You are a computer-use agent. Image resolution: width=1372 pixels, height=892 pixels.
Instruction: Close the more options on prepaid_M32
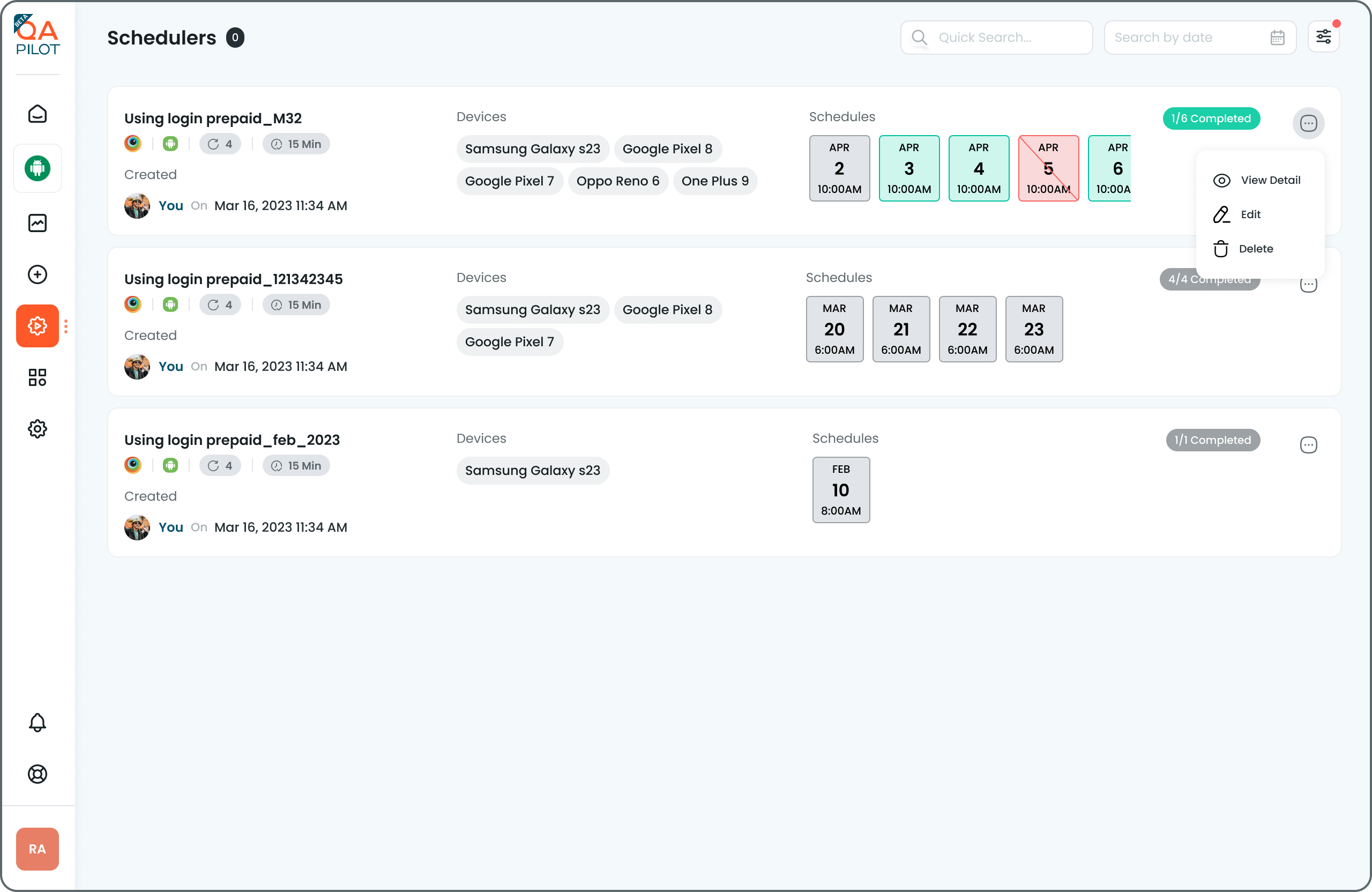pos(1308,123)
